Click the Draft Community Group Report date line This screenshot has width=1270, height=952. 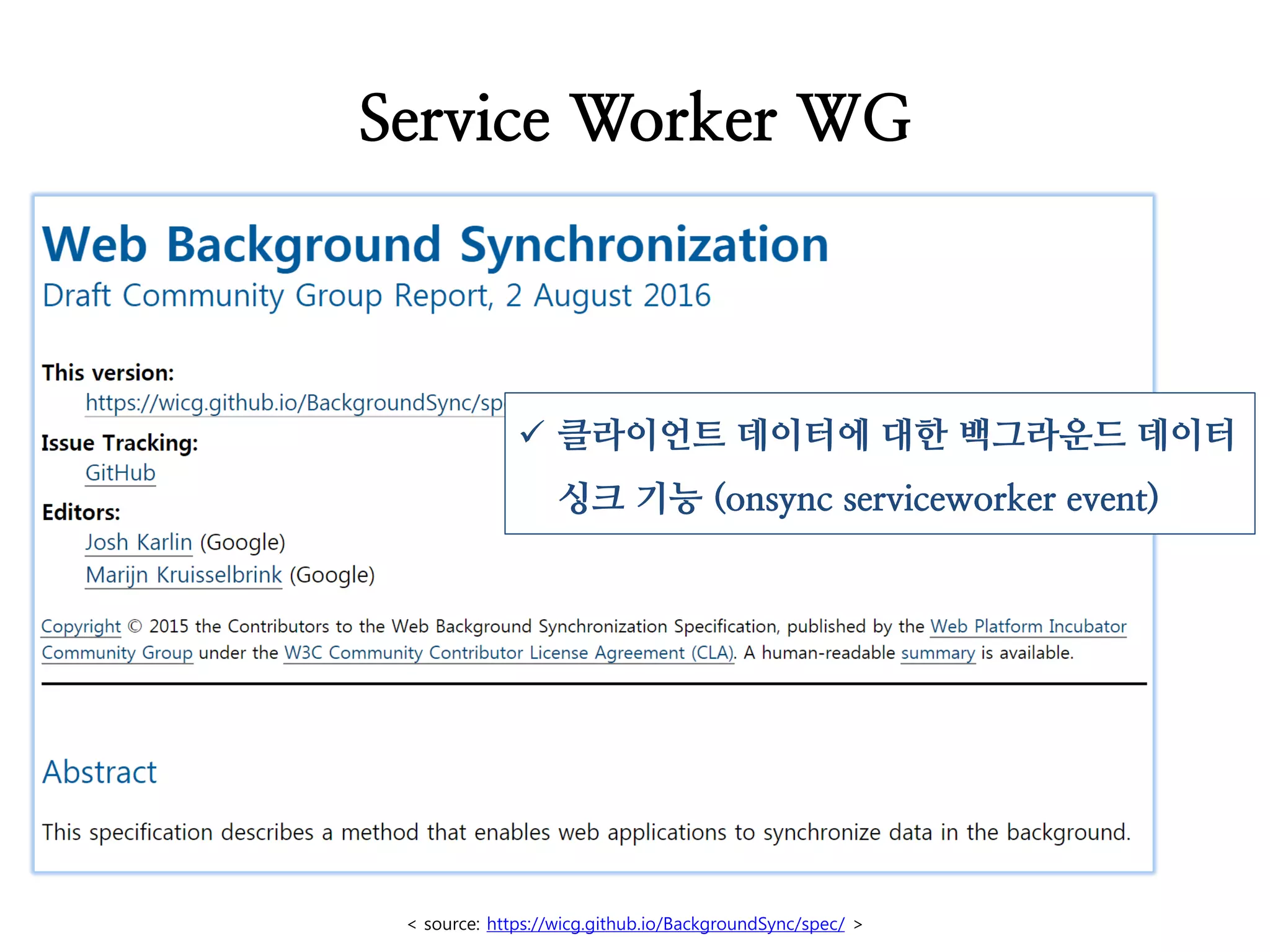376,296
